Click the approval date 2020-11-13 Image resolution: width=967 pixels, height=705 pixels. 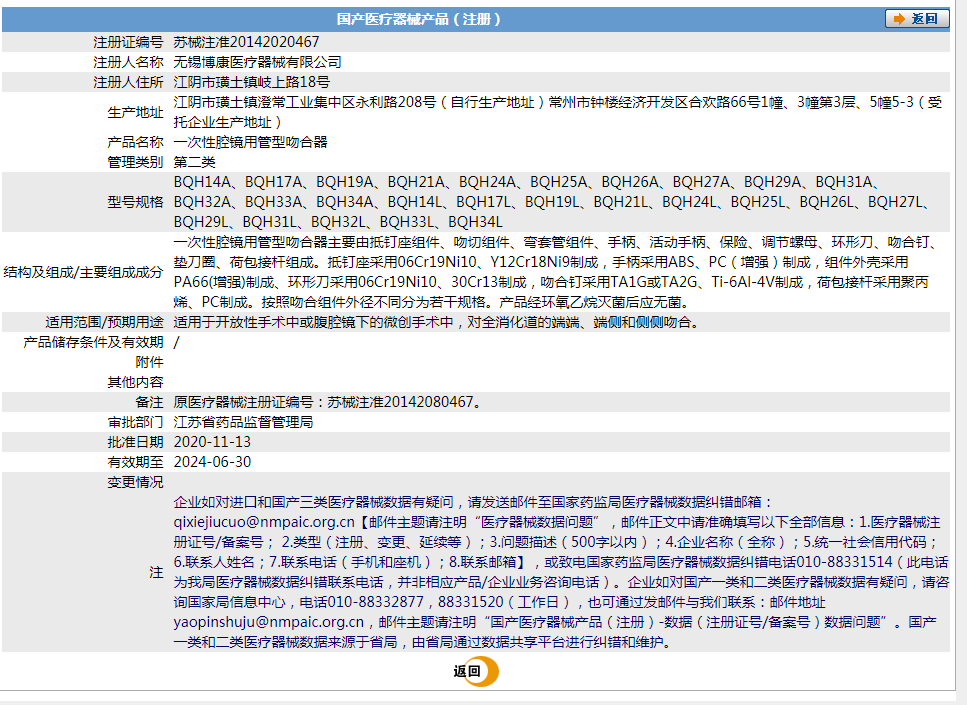(x=212, y=442)
